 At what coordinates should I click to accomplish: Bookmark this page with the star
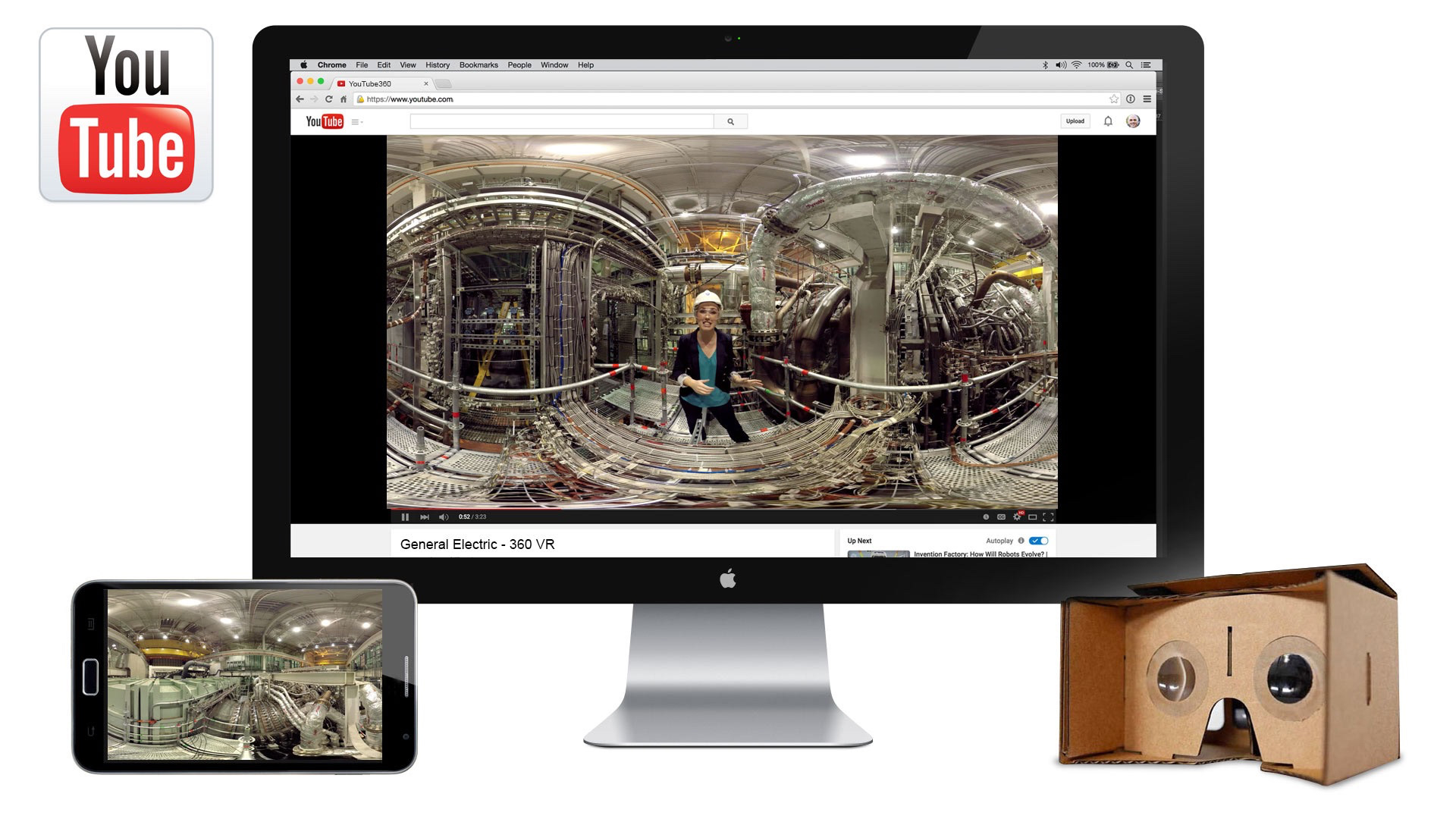point(1113,99)
